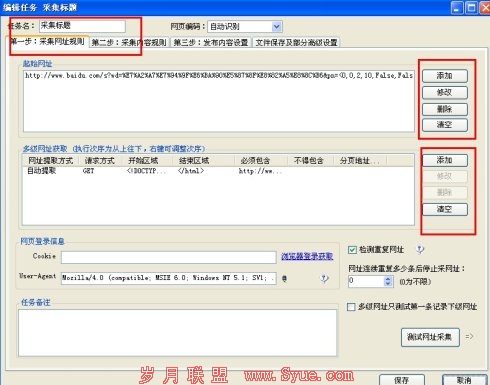Click into the User-Agent input field
This screenshot has width=490, height=385.
(x=168, y=278)
